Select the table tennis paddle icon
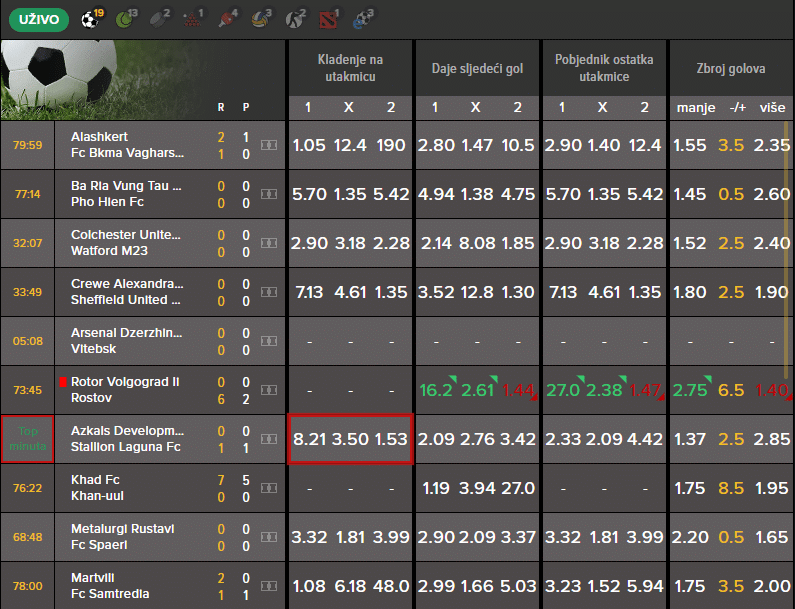The image size is (795, 609). pos(228,17)
